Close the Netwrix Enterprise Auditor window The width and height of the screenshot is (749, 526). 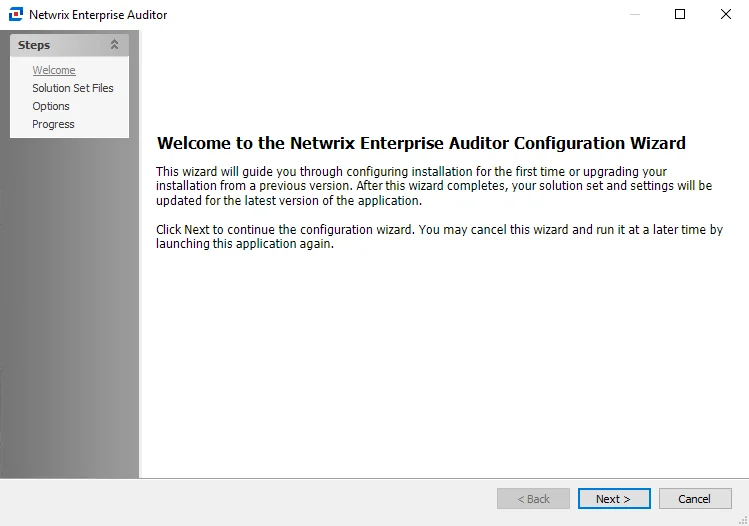[x=726, y=14]
